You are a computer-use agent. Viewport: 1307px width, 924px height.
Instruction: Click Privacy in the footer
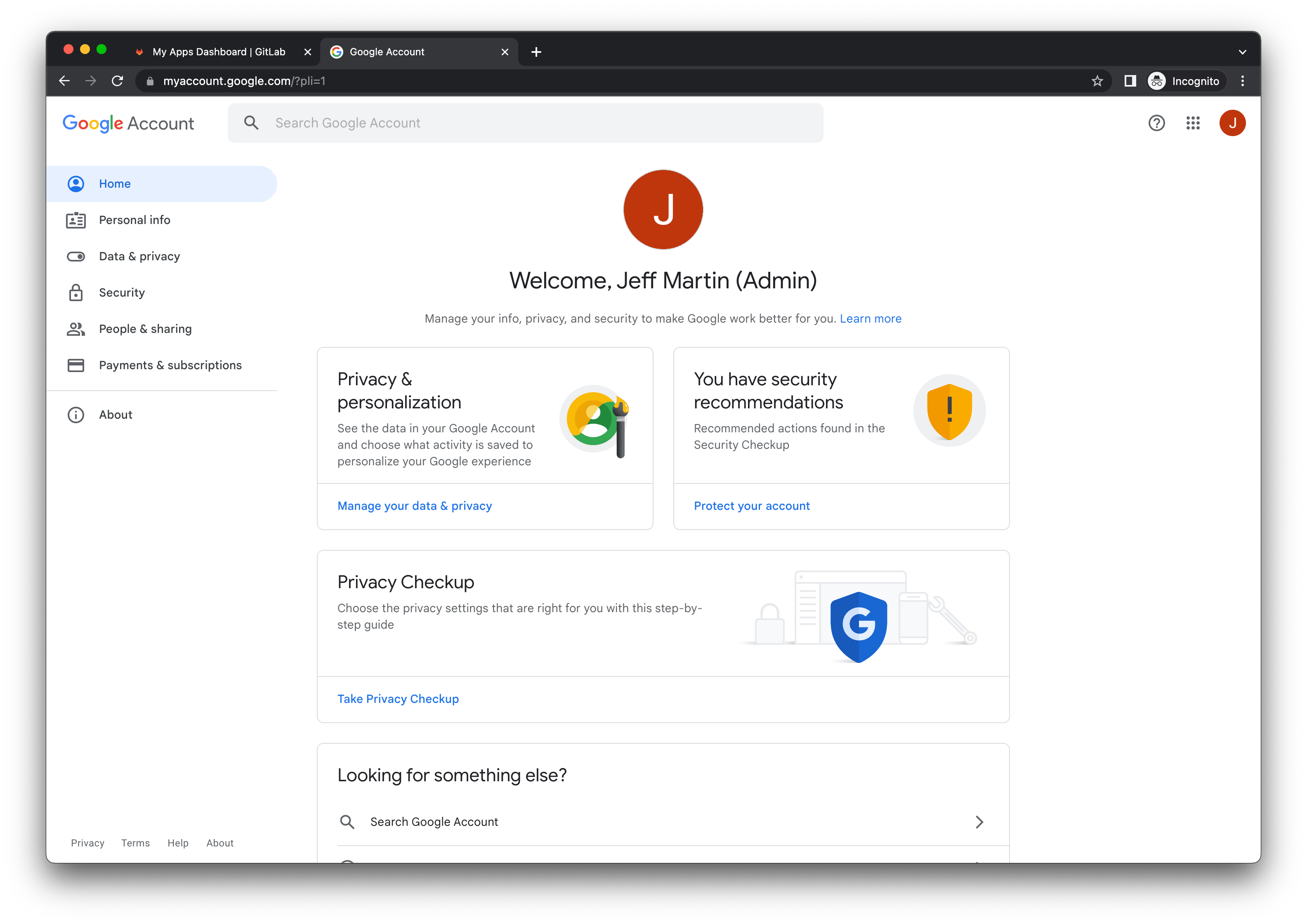pos(87,843)
